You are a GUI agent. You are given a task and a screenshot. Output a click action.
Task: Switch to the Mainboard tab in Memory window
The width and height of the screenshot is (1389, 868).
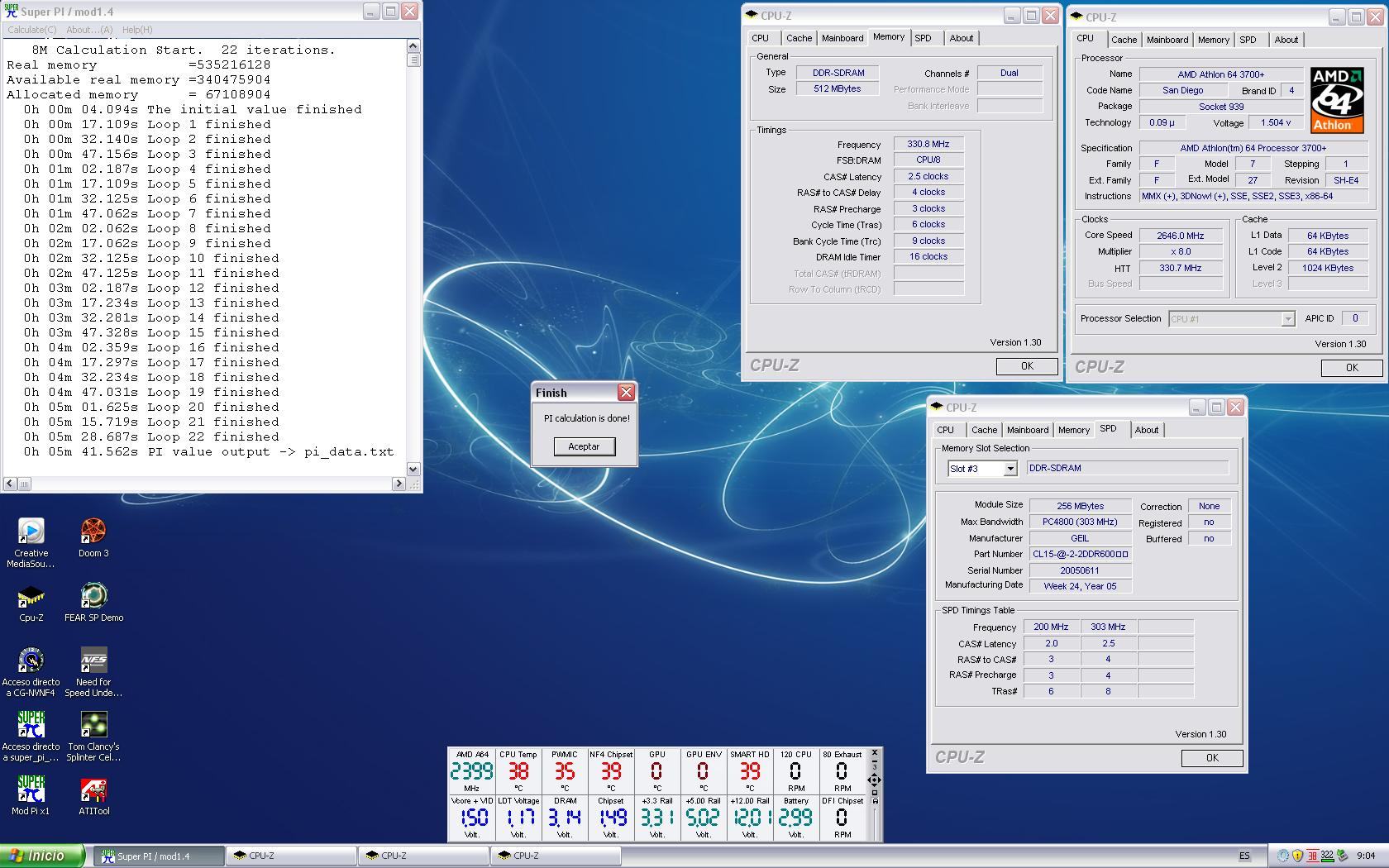tap(842, 38)
